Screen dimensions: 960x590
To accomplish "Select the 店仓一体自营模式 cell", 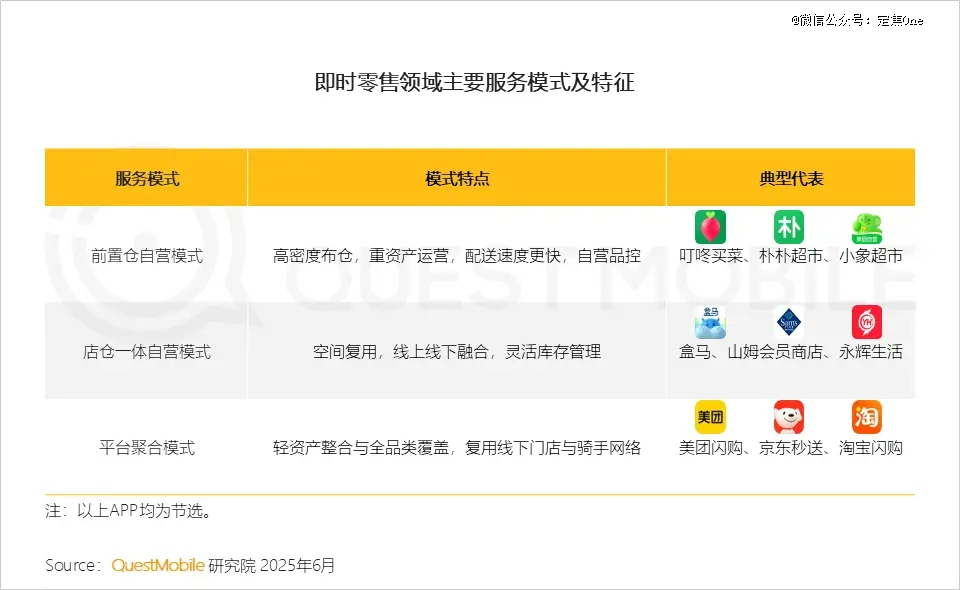I will pos(145,351).
